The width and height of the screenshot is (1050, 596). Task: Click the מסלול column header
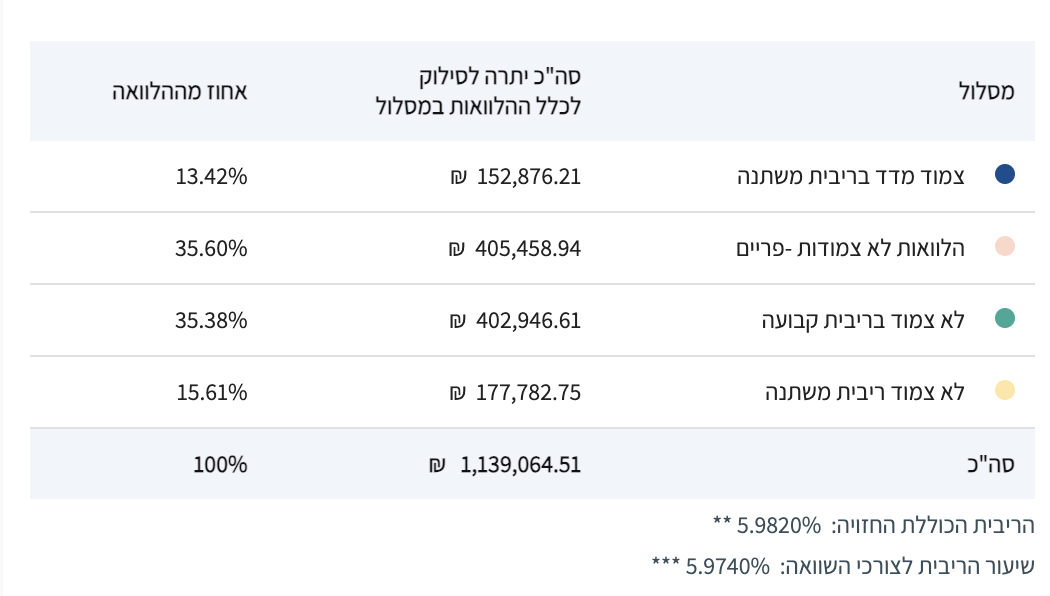pos(986,91)
